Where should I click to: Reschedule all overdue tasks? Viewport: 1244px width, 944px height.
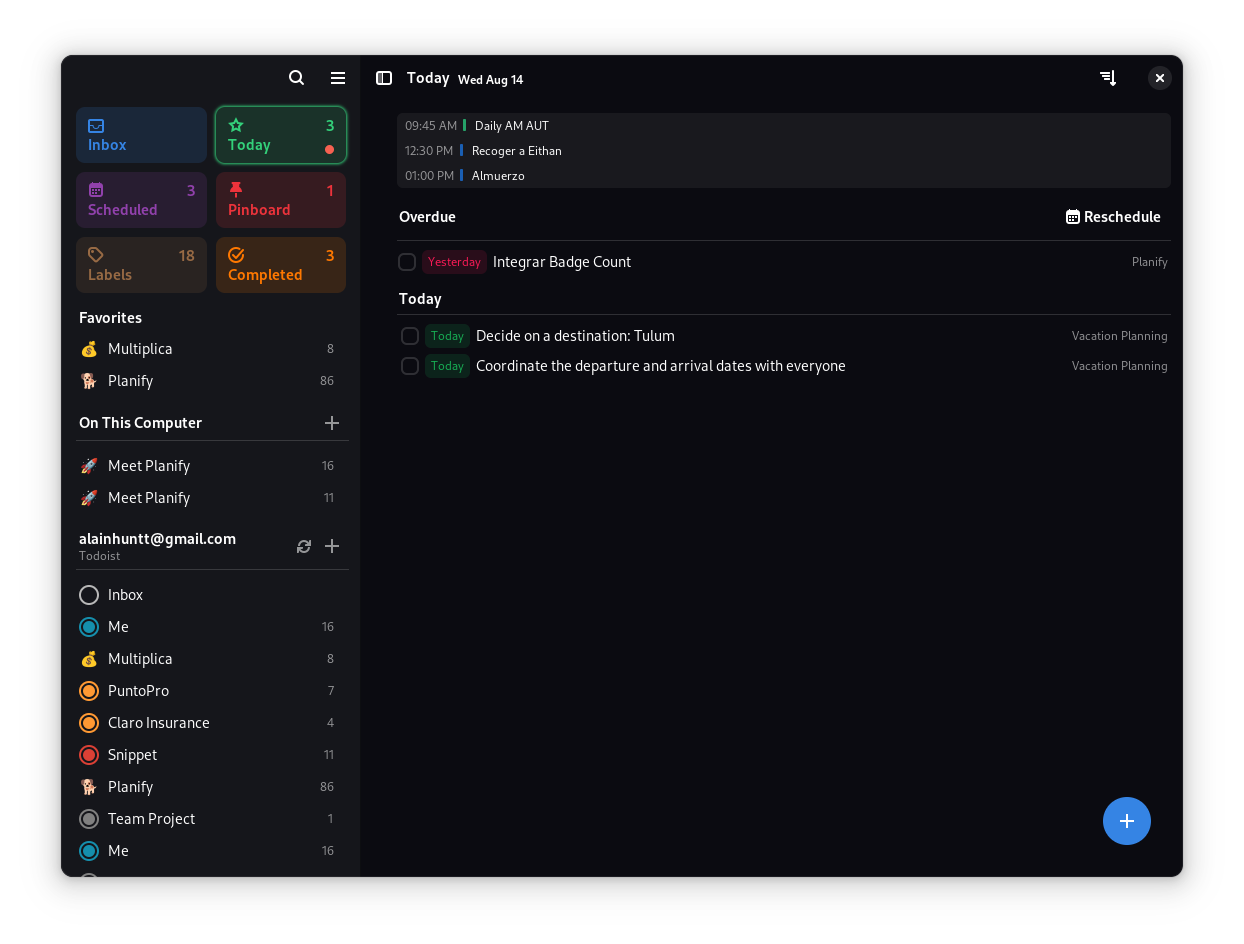click(1113, 216)
